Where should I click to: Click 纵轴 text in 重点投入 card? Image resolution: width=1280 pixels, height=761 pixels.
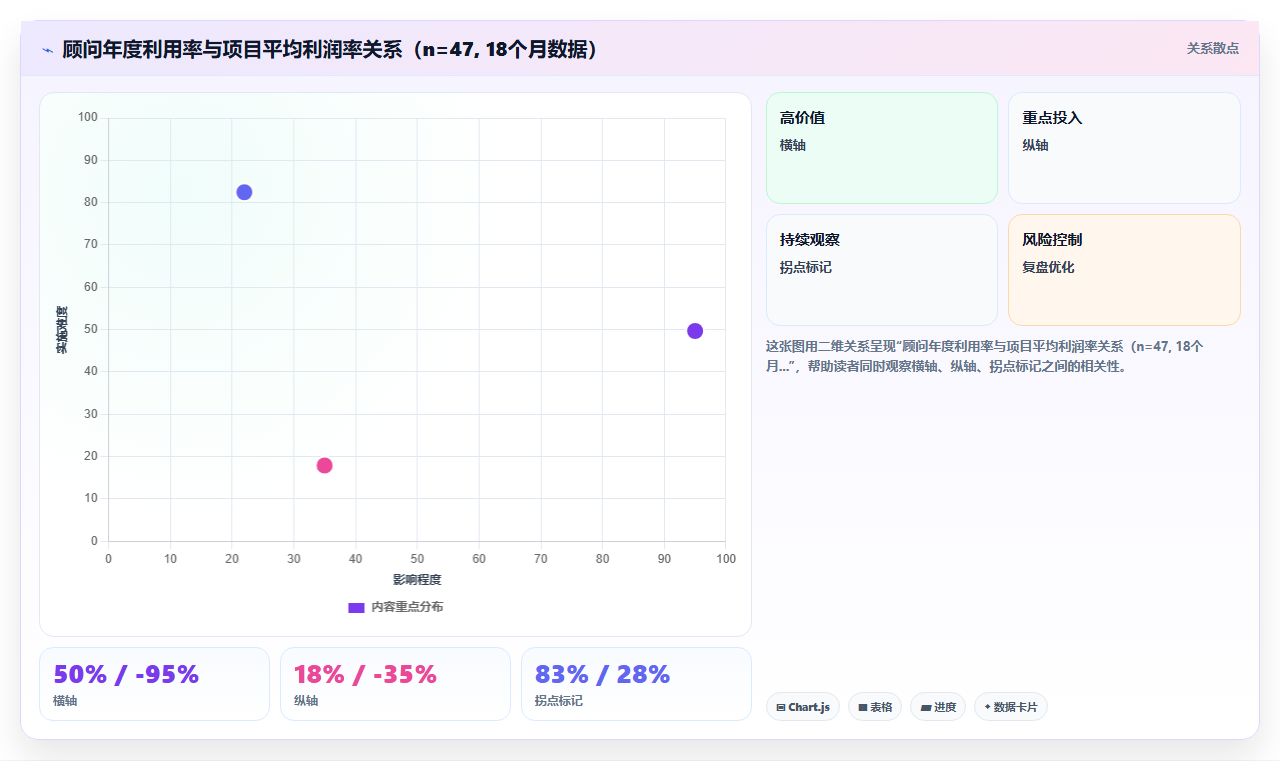[1035, 146]
